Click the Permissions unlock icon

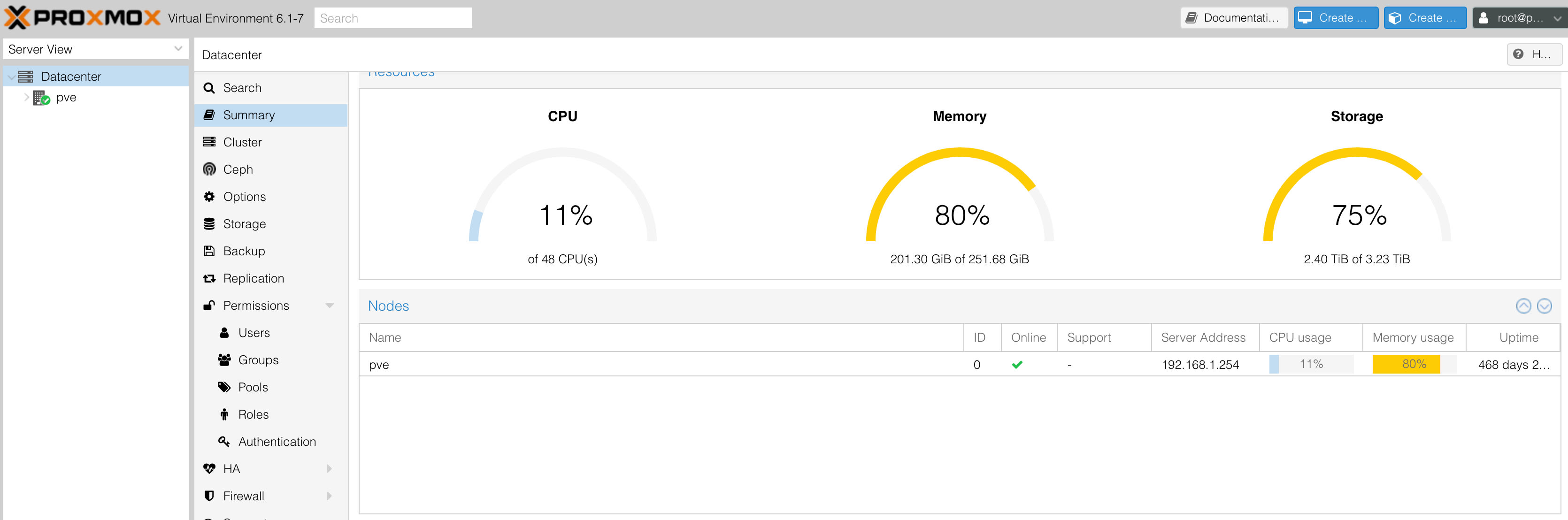coord(209,305)
